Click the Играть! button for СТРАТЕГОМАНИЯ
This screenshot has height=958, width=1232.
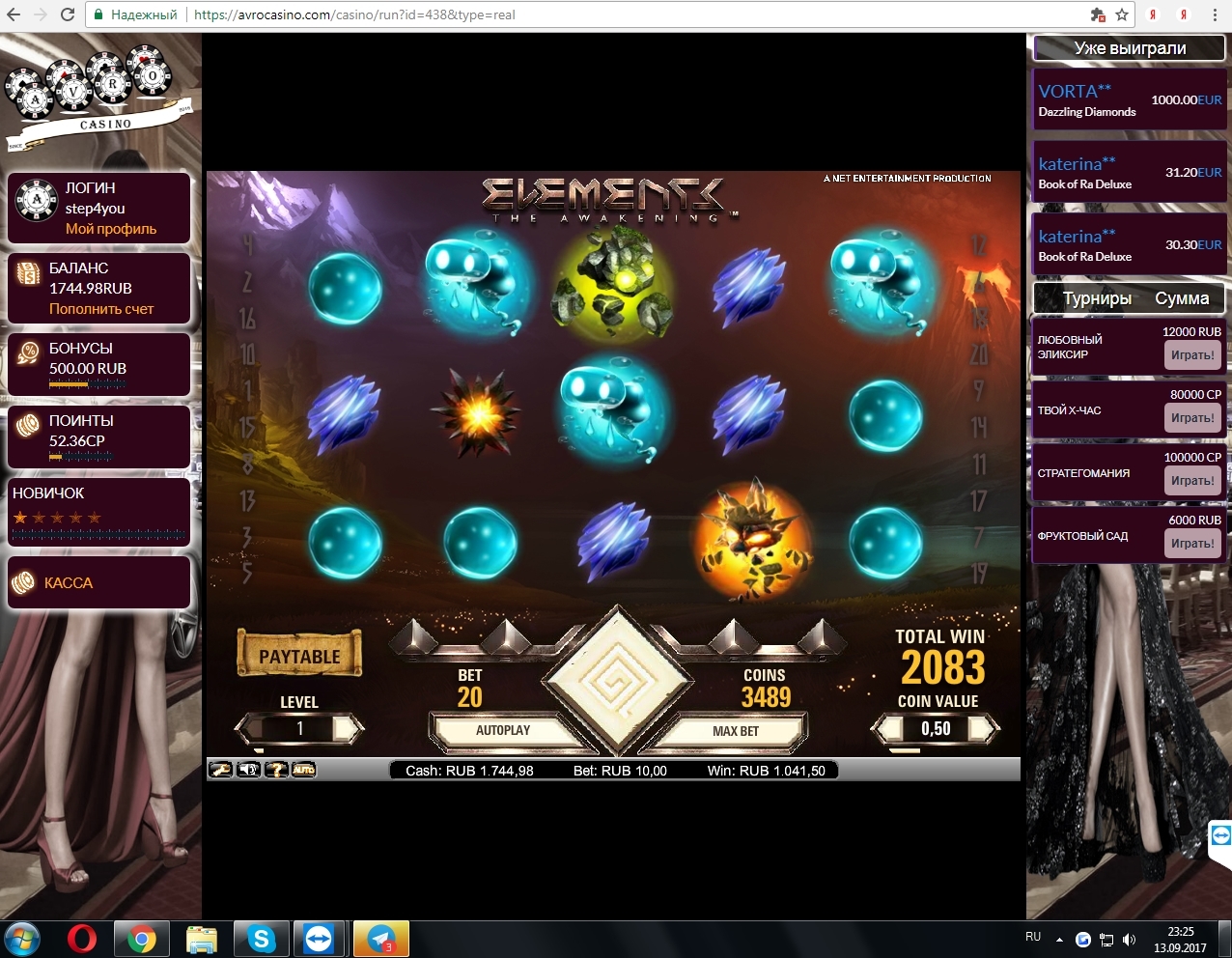(x=1192, y=481)
